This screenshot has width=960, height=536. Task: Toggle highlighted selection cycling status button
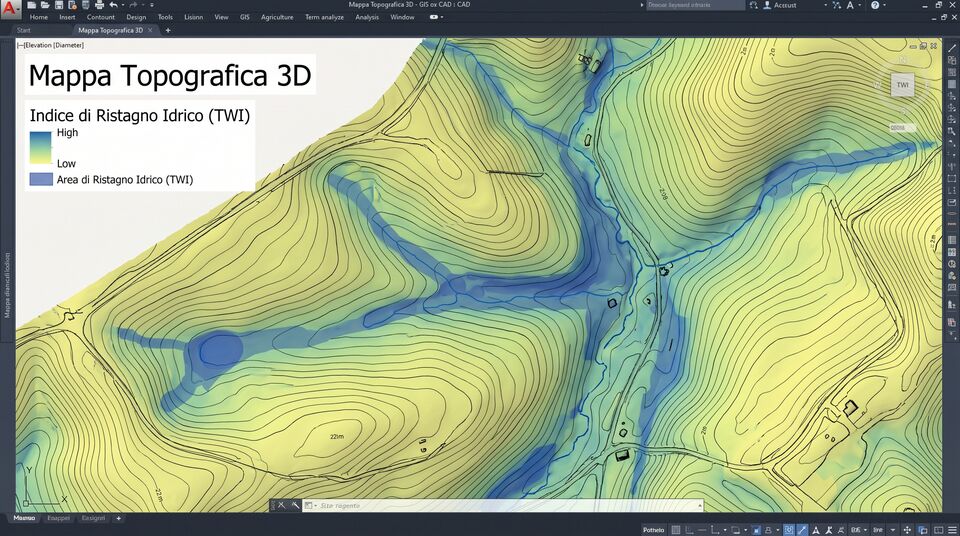tap(789, 530)
